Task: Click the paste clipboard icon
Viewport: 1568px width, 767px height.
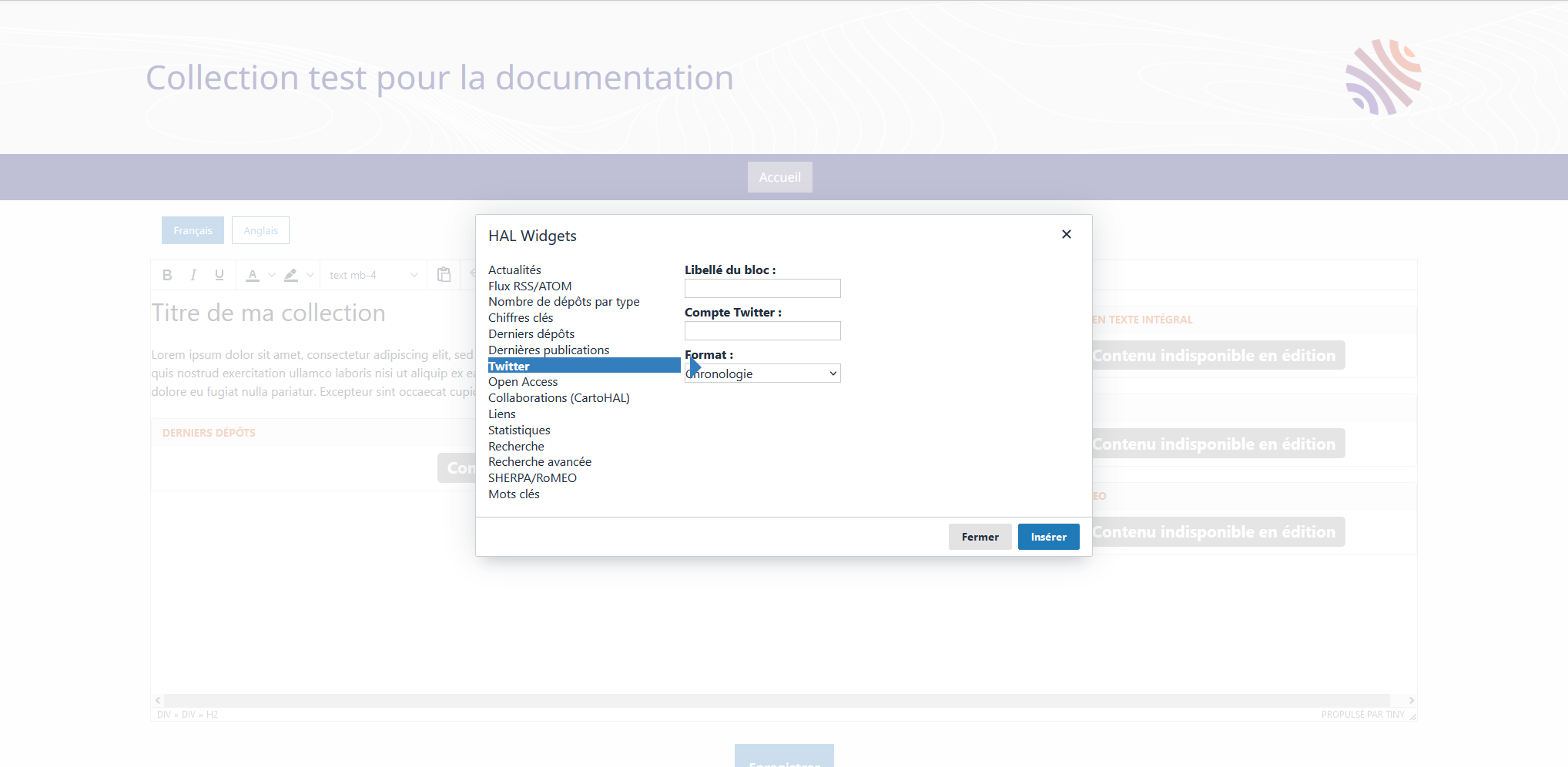Action: coord(444,275)
